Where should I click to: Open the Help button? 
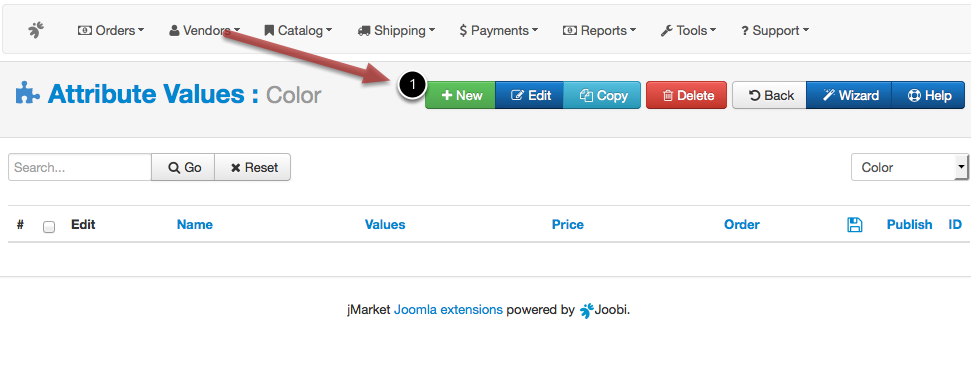pyautogui.click(x=928, y=95)
